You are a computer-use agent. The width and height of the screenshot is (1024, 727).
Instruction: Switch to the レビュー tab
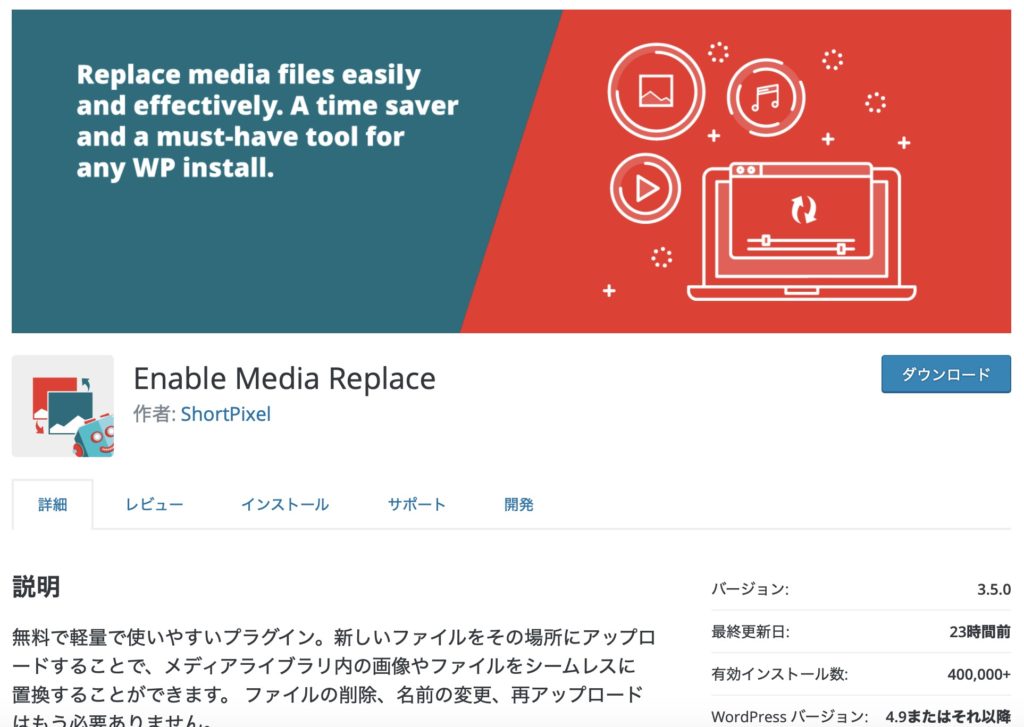coord(154,505)
